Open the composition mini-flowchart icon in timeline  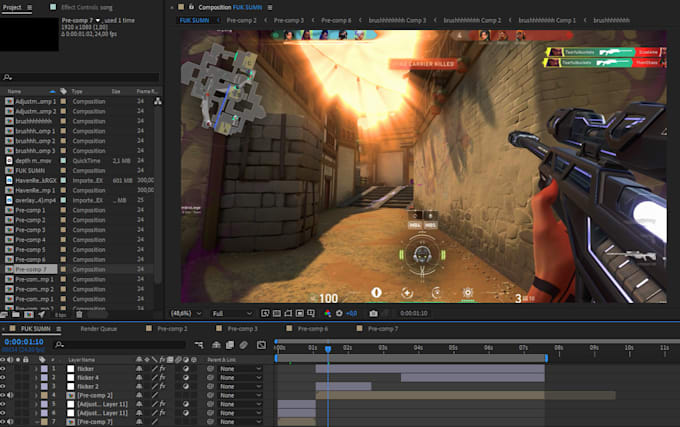pos(199,345)
